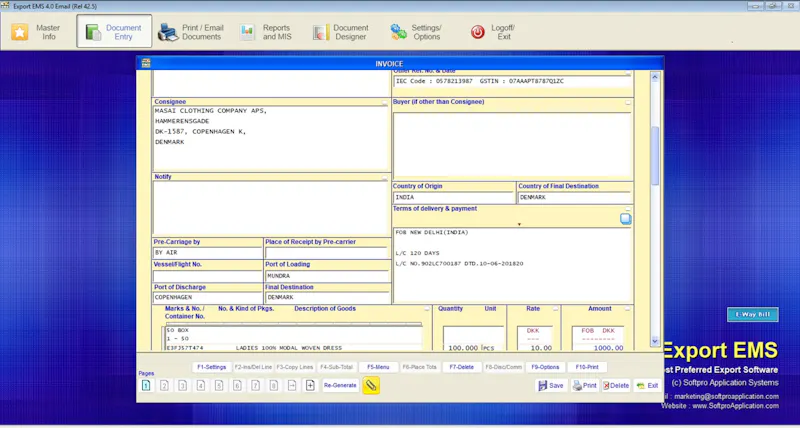Go to invoice page 6
The width and height of the screenshot is (800, 428).
(237, 386)
